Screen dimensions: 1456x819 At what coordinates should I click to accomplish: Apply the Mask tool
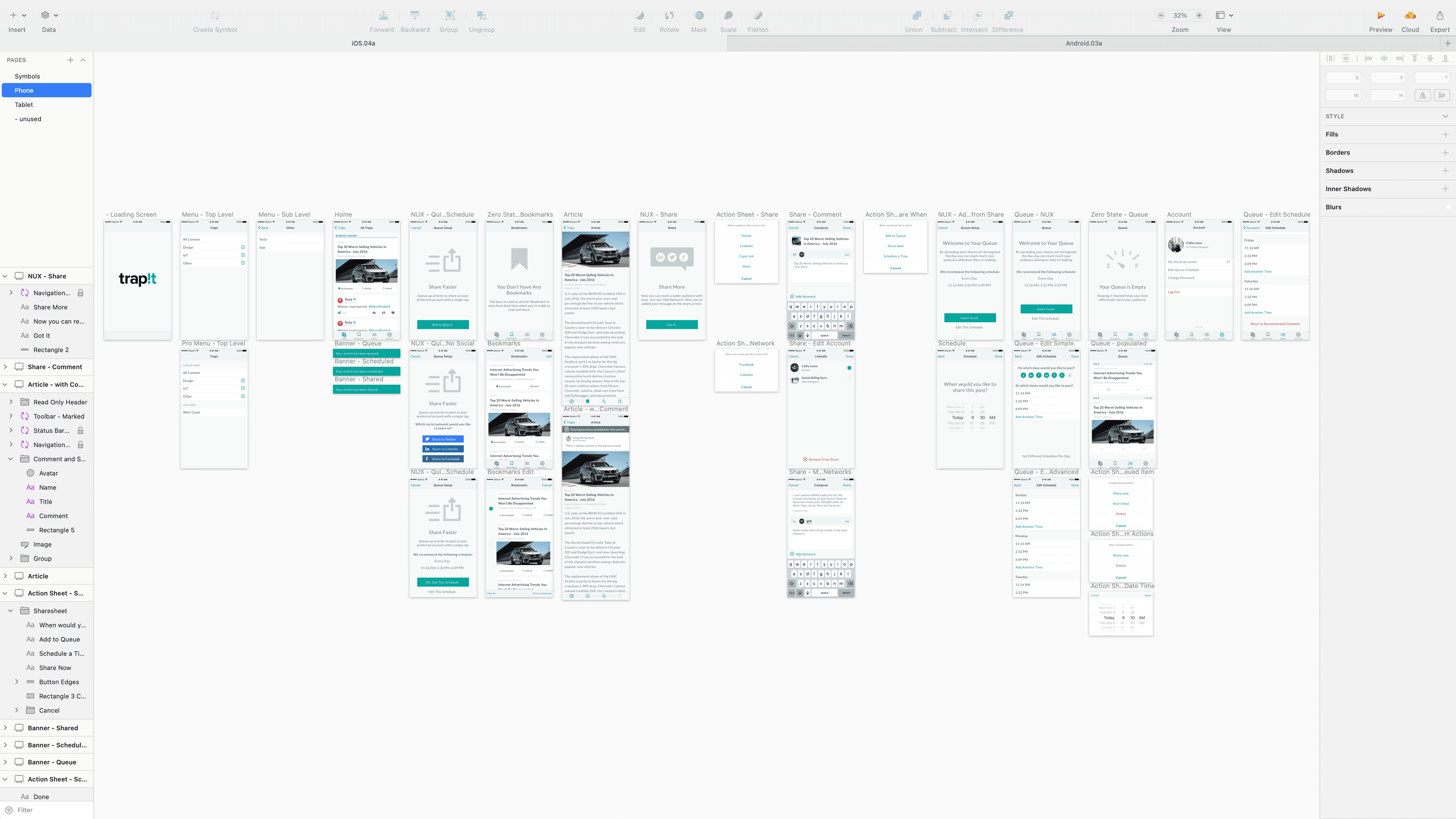pos(699,15)
